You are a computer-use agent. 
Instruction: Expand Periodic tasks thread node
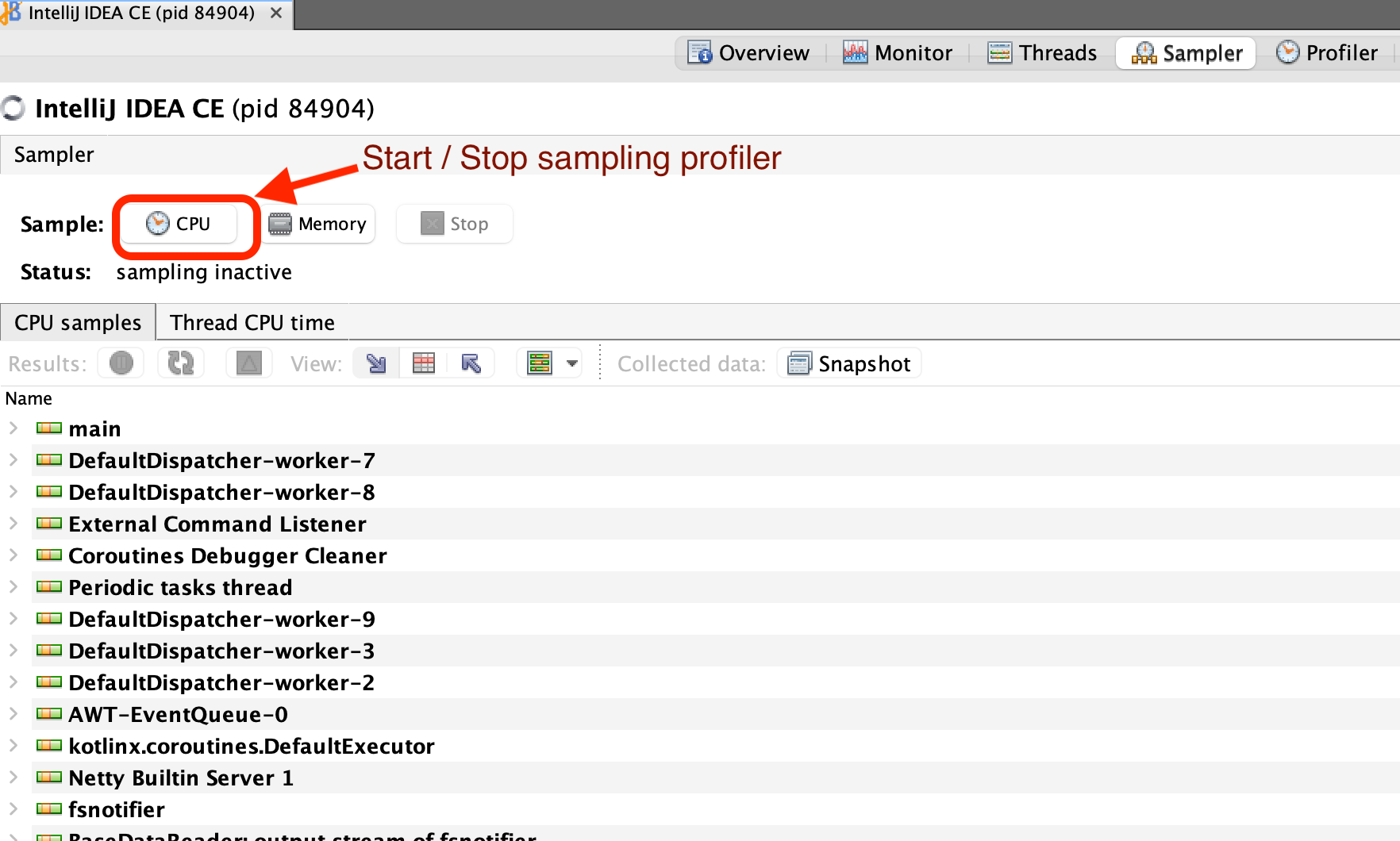(13, 587)
